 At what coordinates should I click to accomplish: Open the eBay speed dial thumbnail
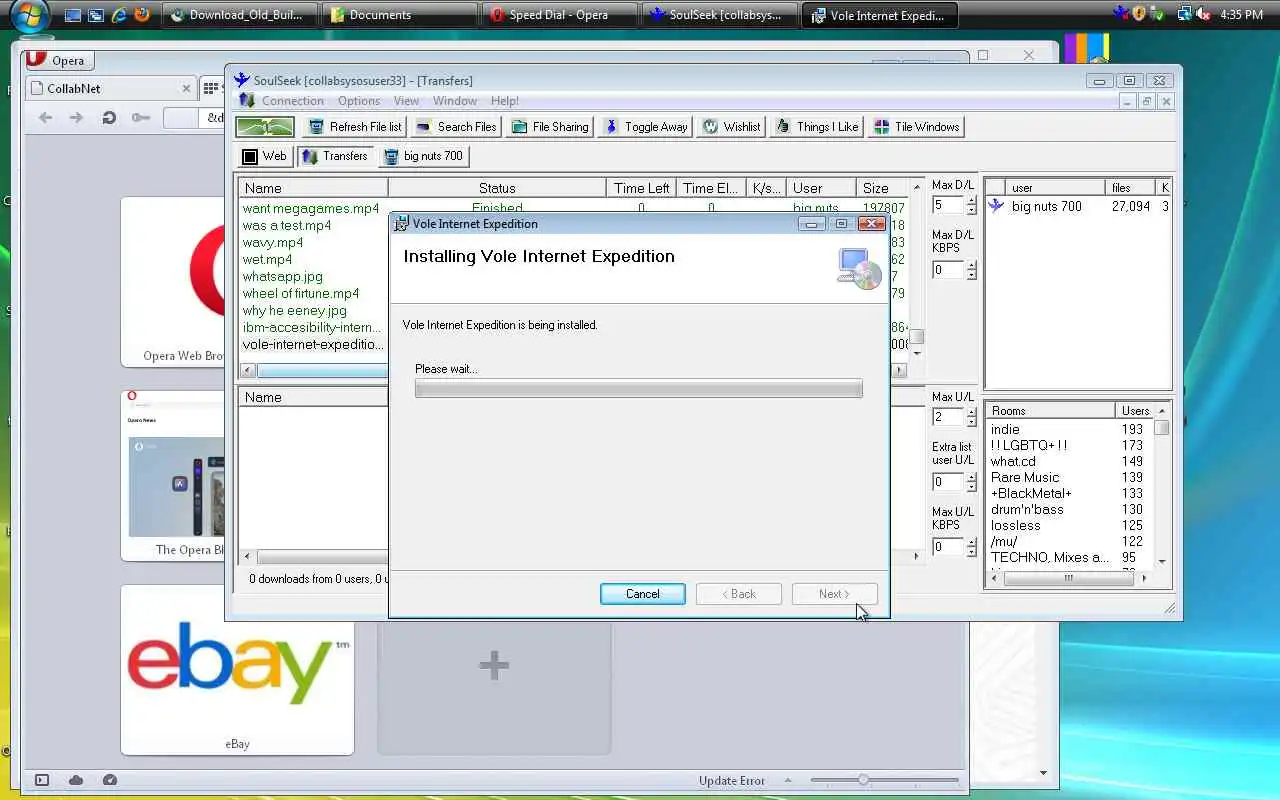(237, 670)
